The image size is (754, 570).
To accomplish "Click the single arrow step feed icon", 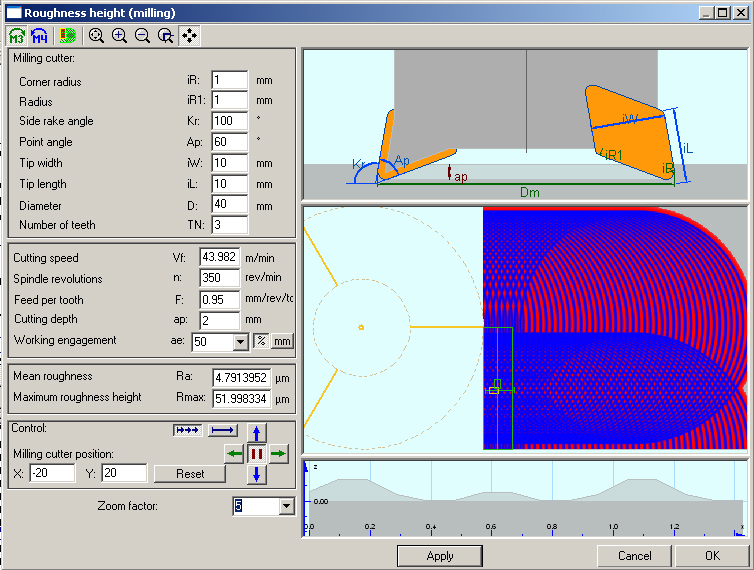I will 223,430.
